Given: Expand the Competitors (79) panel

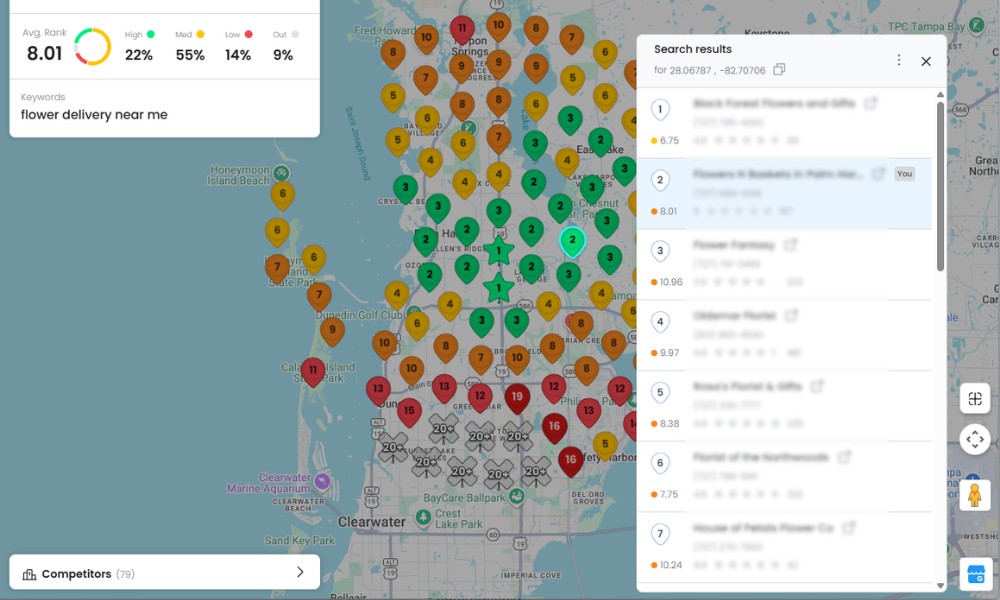Looking at the screenshot, I should point(165,573).
